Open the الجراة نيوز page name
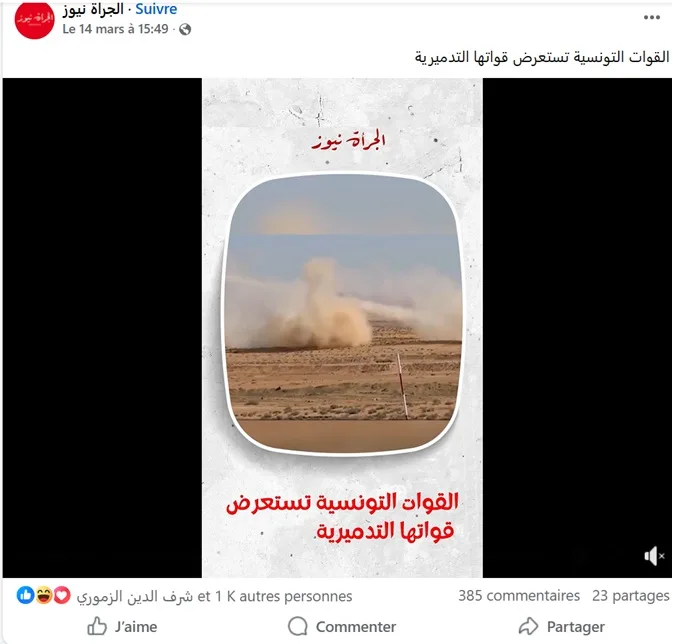 pyautogui.click(x=93, y=9)
